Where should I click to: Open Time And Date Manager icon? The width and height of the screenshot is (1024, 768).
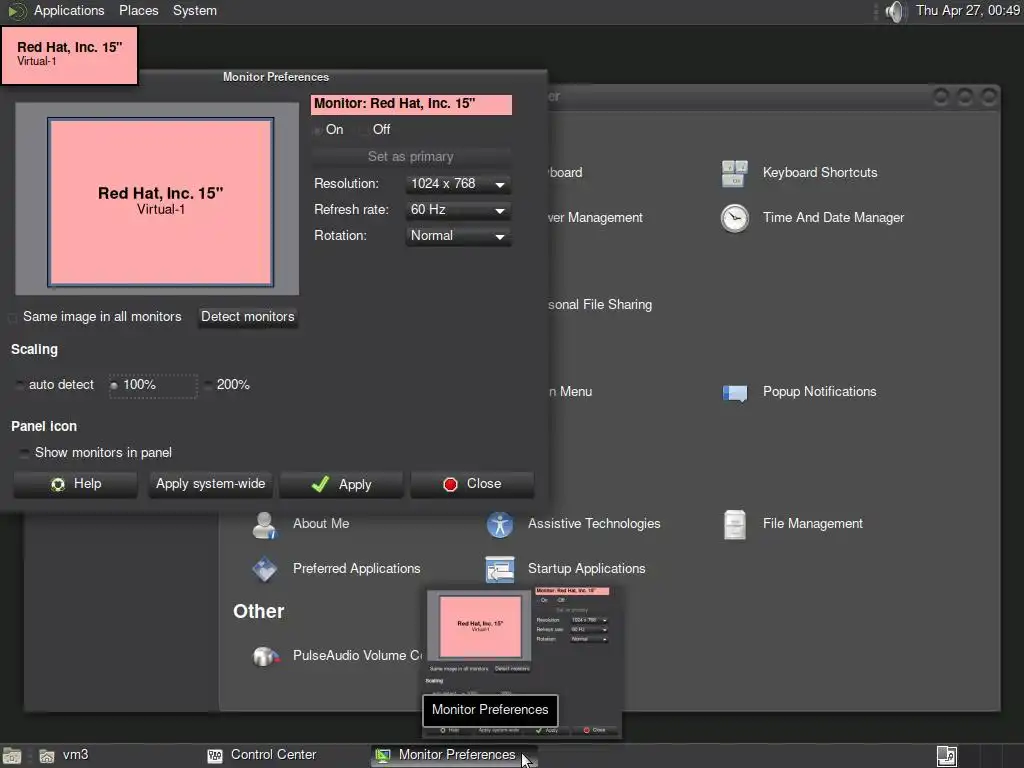pos(734,218)
